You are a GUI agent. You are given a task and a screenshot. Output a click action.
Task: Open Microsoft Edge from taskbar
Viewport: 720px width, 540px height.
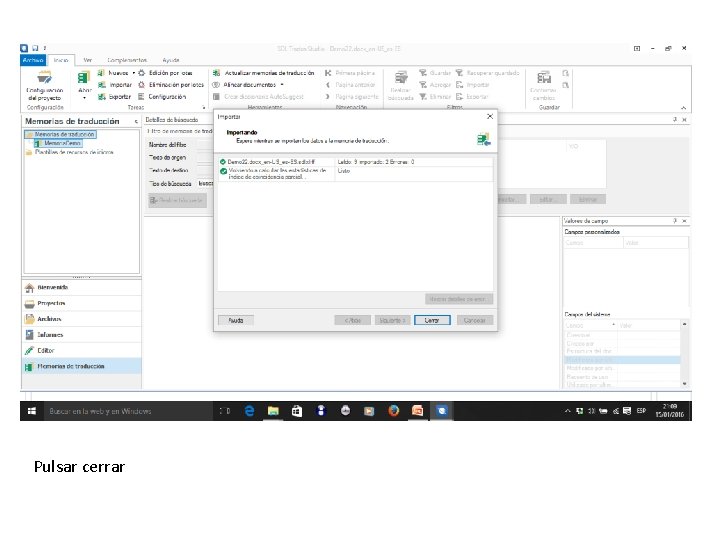click(x=249, y=411)
